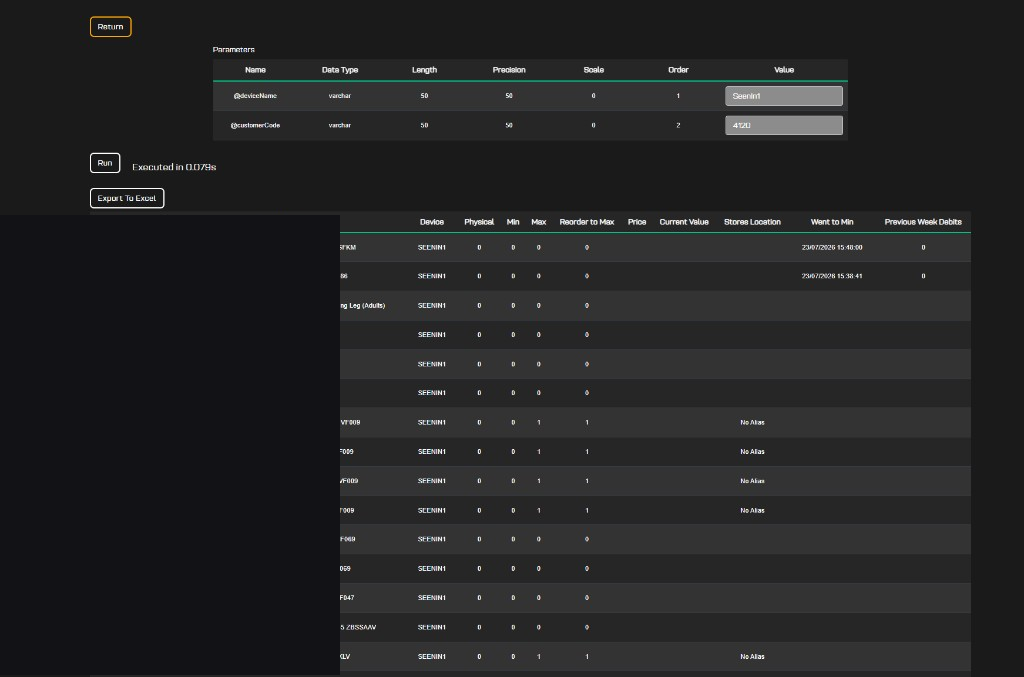The height and width of the screenshot is (677, 1024).
Task: Click Previous Week Debits 0 in 15:38:41 row
Action: (x=923, y=276)
